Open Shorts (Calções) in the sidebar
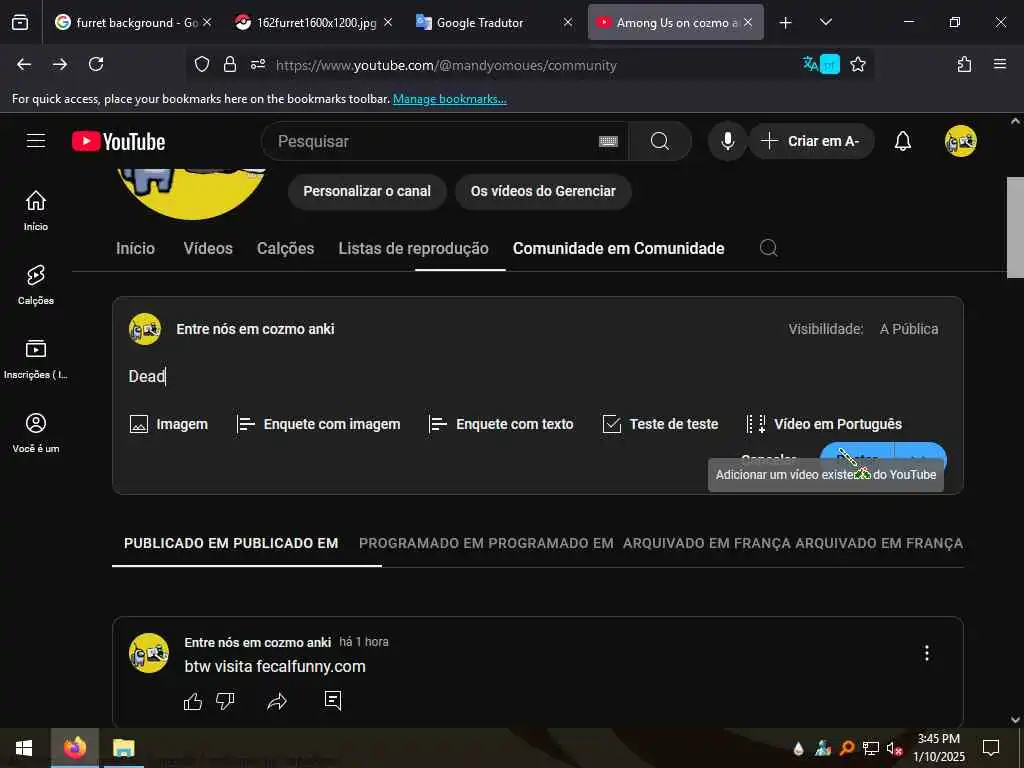 (36, 285)
